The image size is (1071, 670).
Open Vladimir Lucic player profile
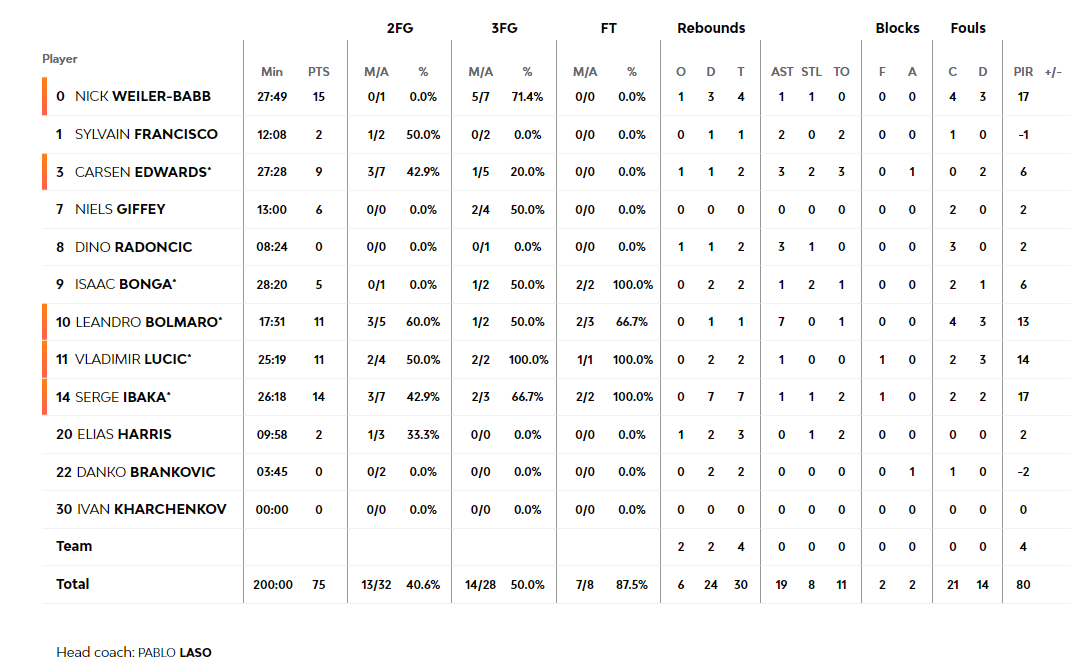[x=133, y=359]
